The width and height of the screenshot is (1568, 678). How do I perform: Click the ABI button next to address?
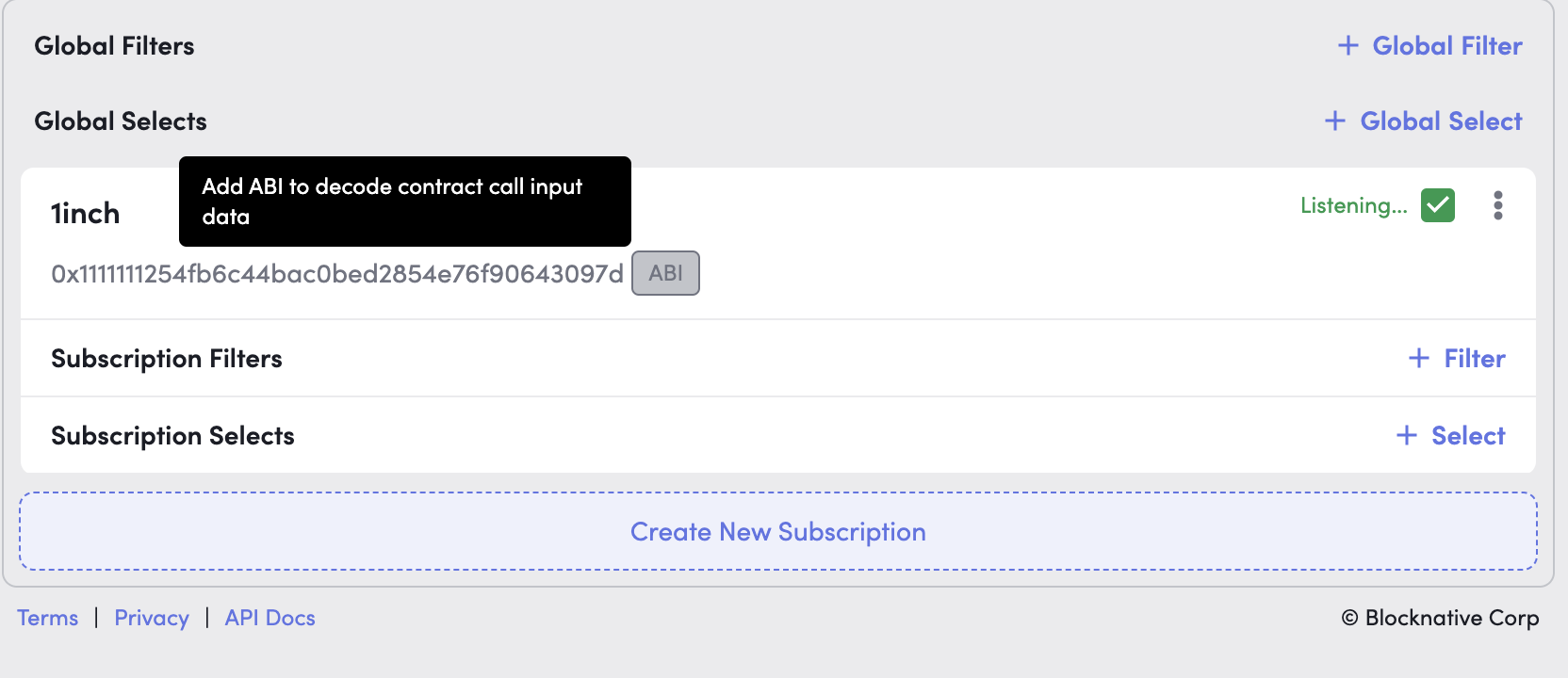665,273
